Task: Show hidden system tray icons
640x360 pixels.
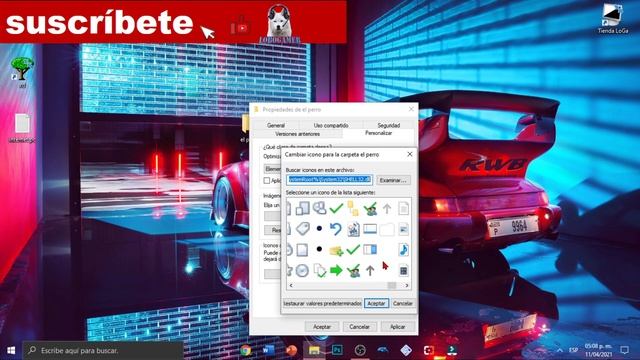Action: pos(560,350)
